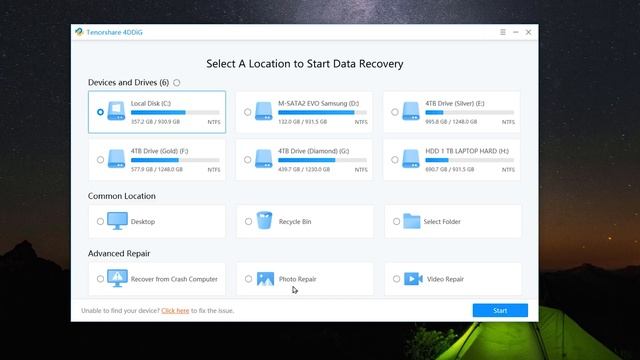Choose the Recycle Bin radio button
Viewport: 640px width, 360px height.
click(249, 221)
